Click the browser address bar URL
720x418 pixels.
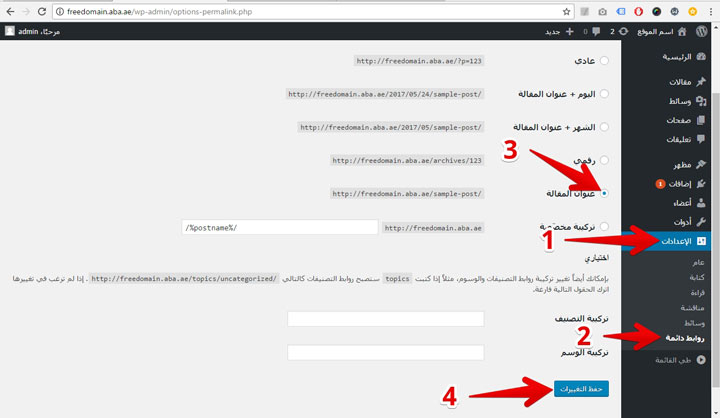pyautogui.click(x=159, y=12)
